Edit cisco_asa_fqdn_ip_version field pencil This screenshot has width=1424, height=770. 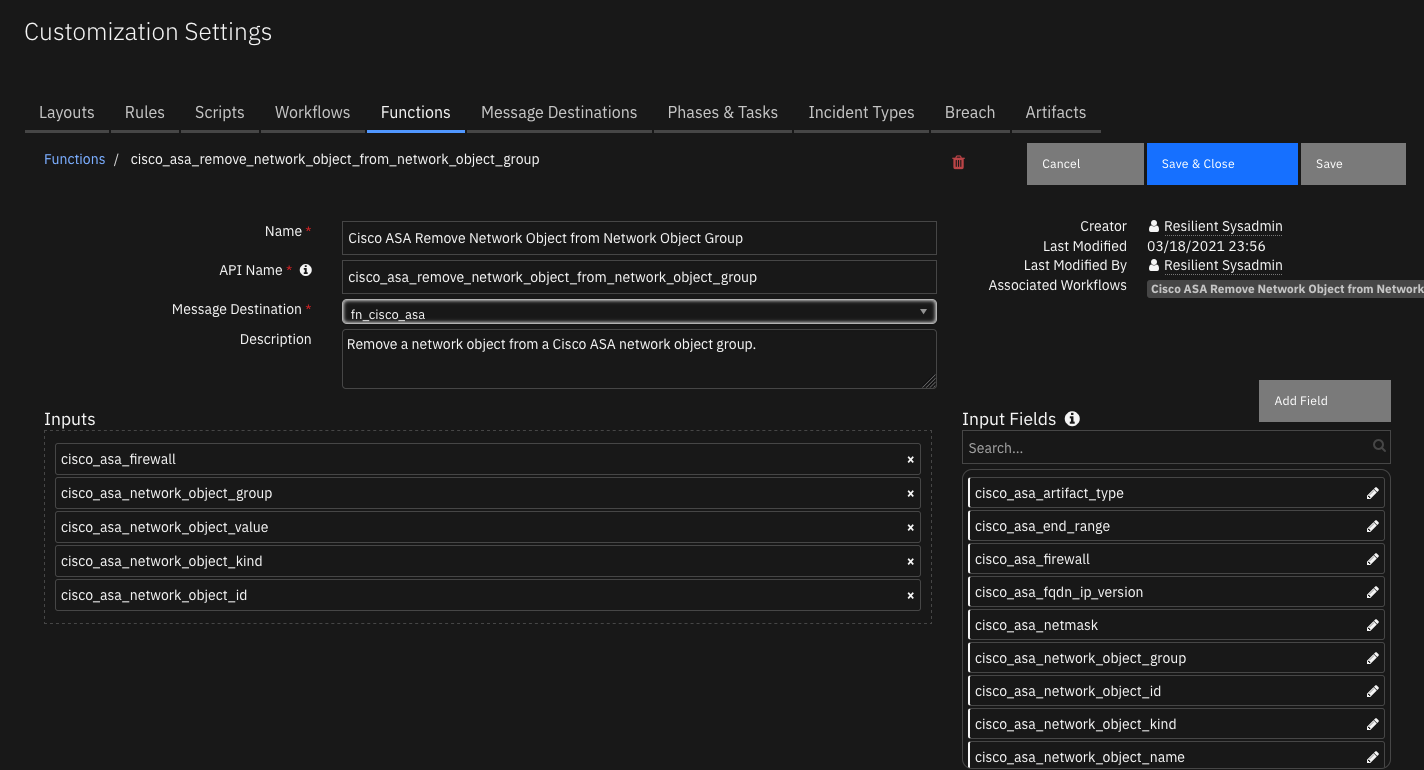tap(1372, 592)
